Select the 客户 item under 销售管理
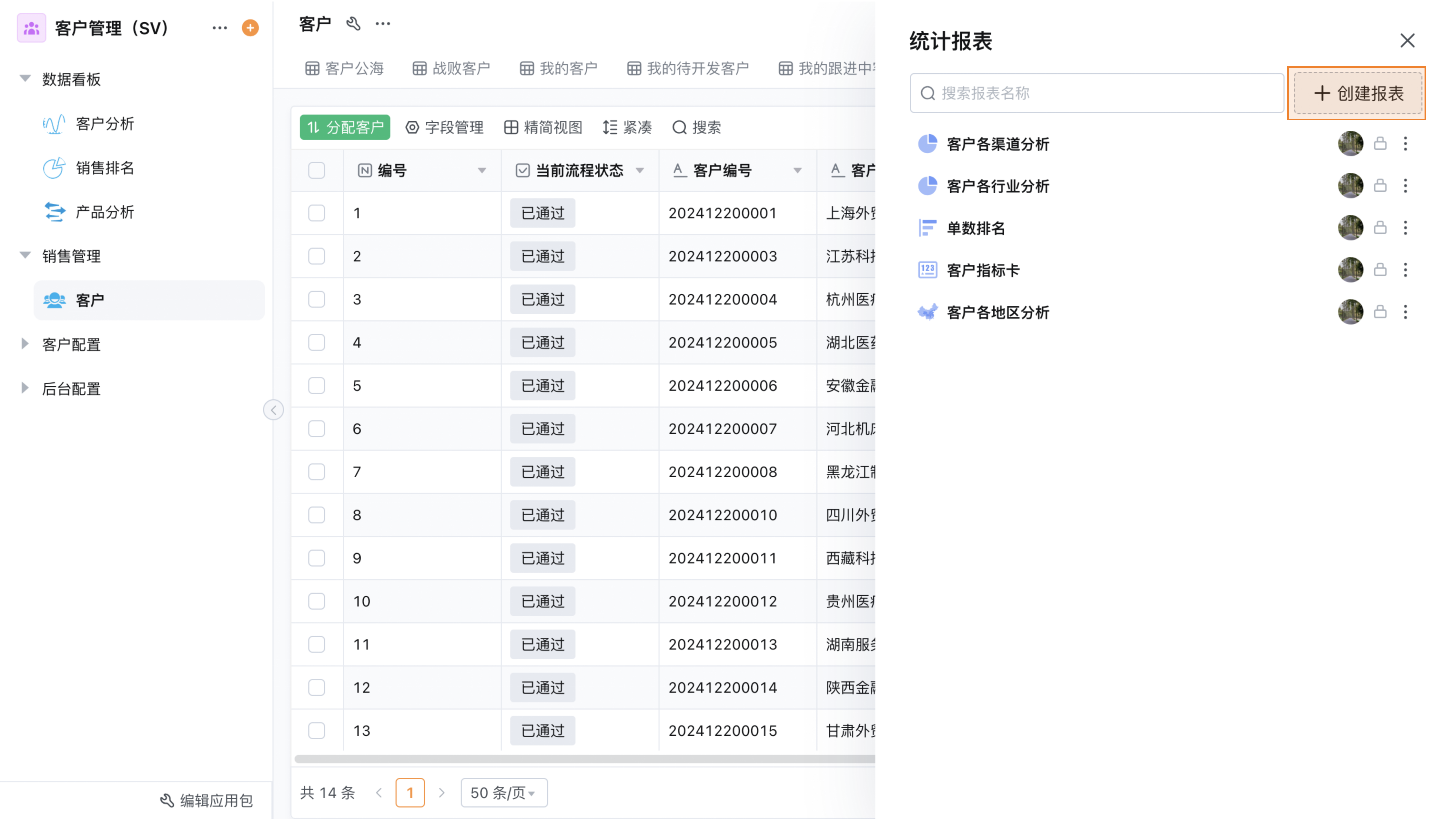This screenshot has width=1456, height=819. [149, 300]
